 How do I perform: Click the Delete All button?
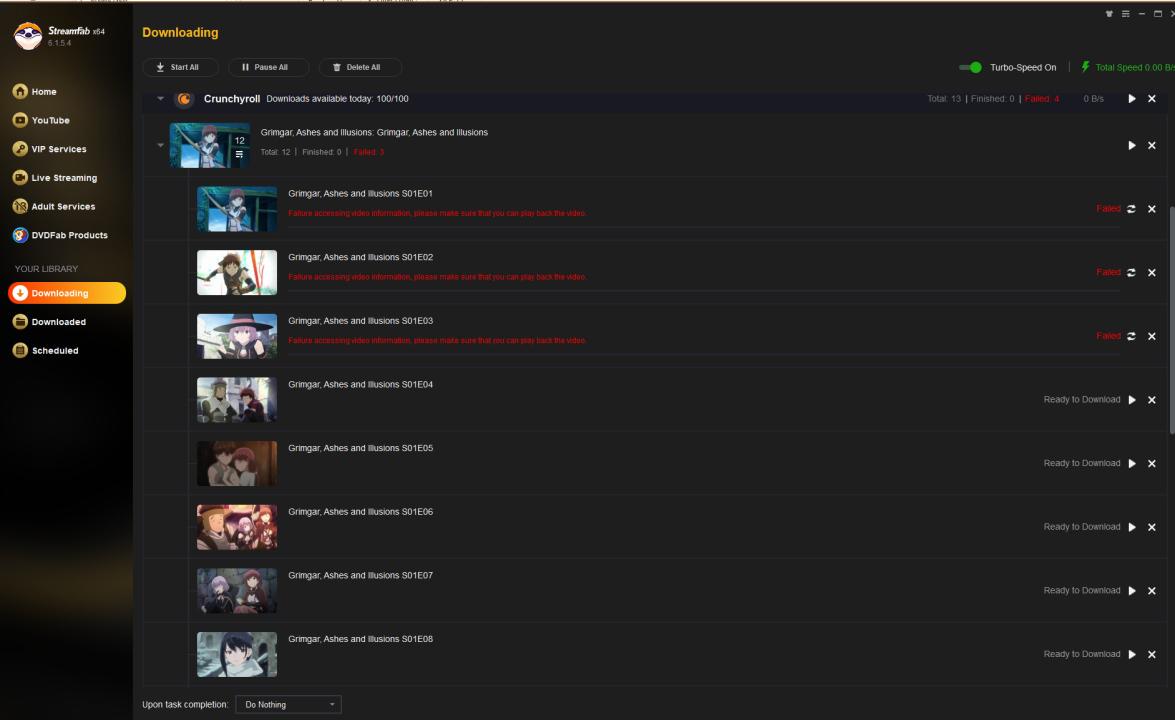pos(360,67)
